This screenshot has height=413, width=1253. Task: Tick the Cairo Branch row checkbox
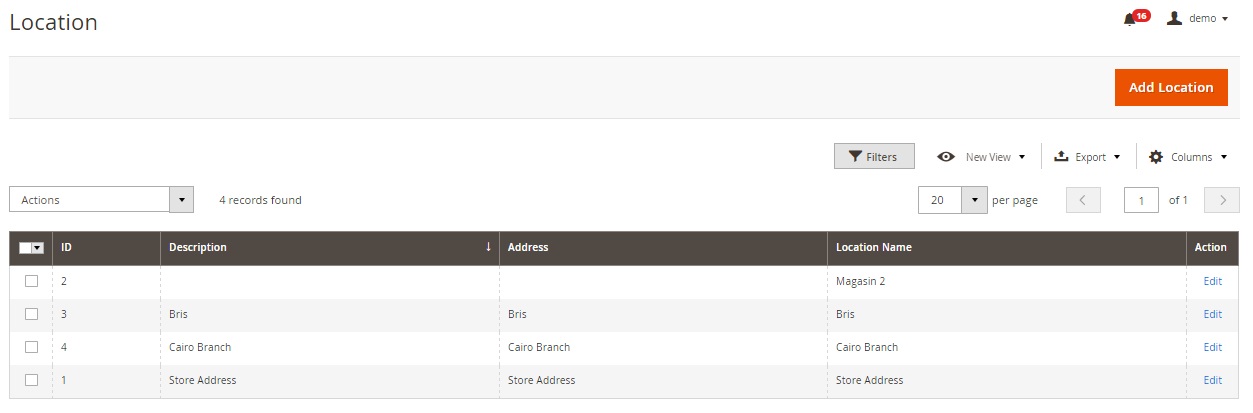pos(31,347)
